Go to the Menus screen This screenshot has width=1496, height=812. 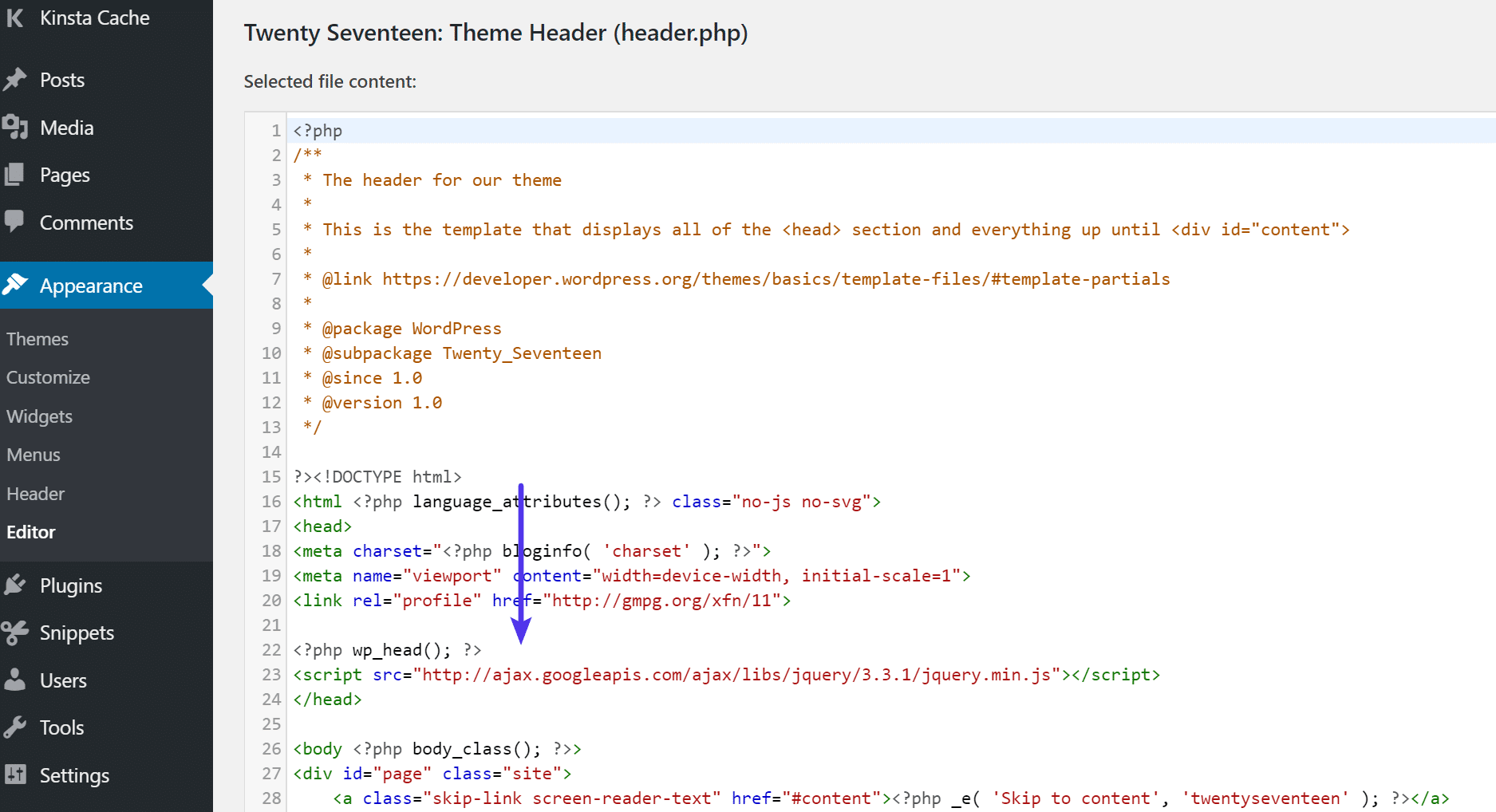tap(33, 455)
